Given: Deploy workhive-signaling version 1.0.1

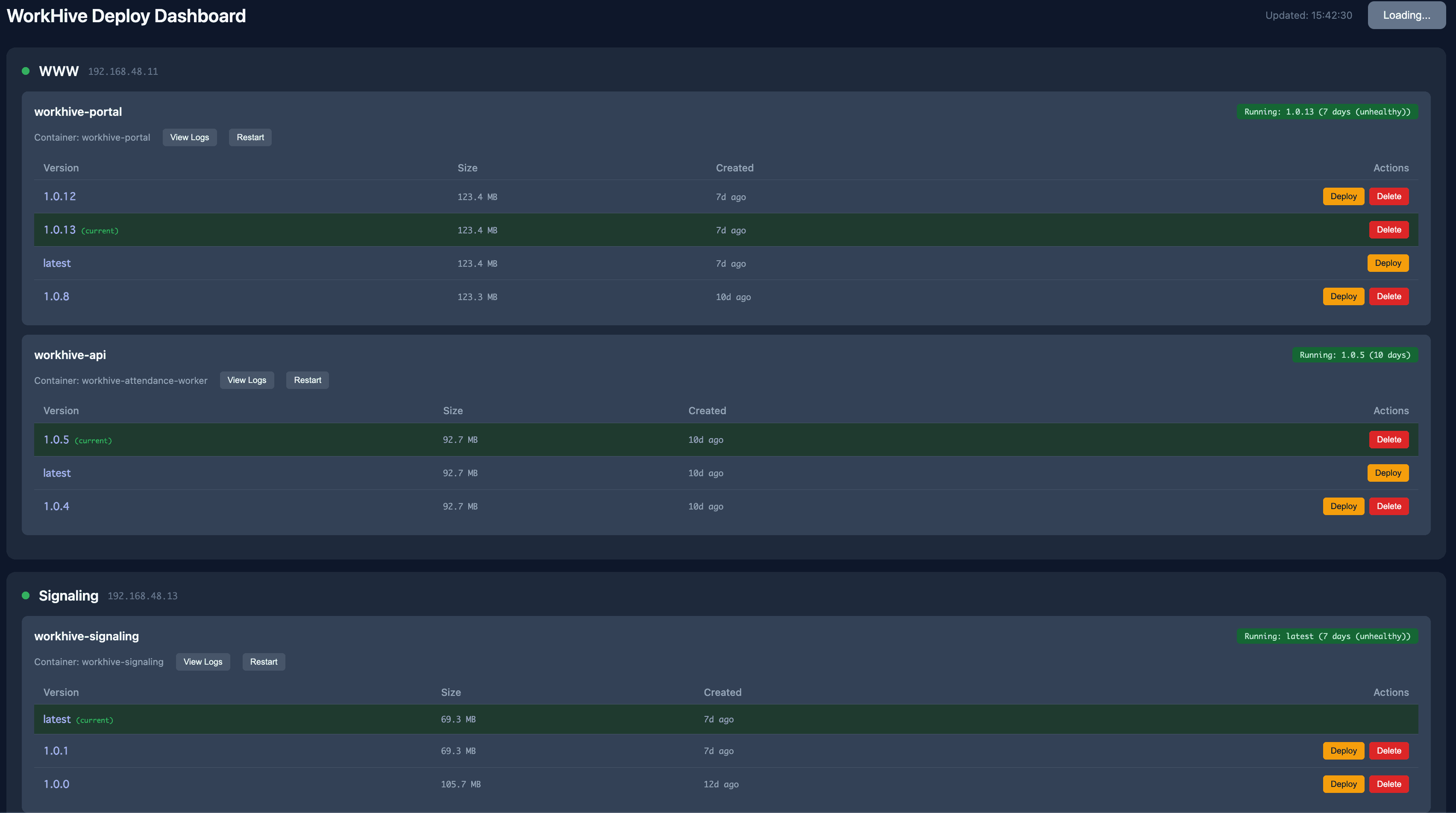Looking at the screenshot, I should point(1343,750).
